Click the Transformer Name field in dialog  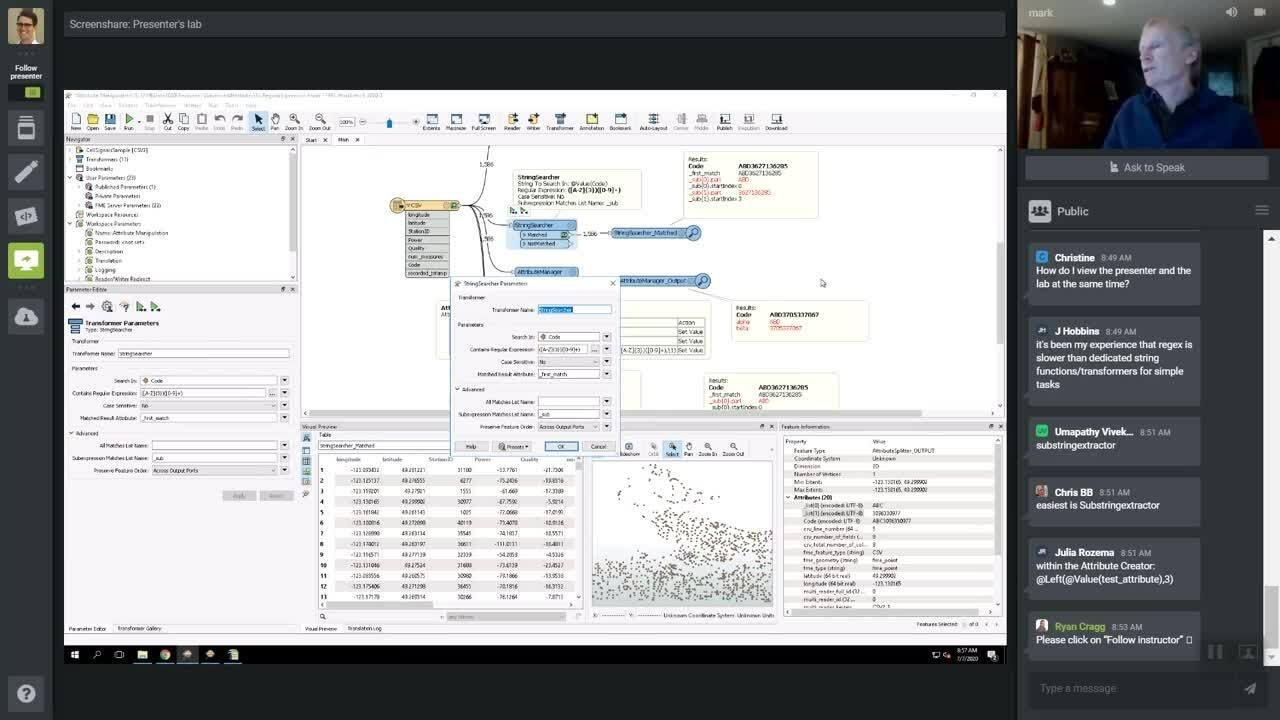tap(574, 310)
